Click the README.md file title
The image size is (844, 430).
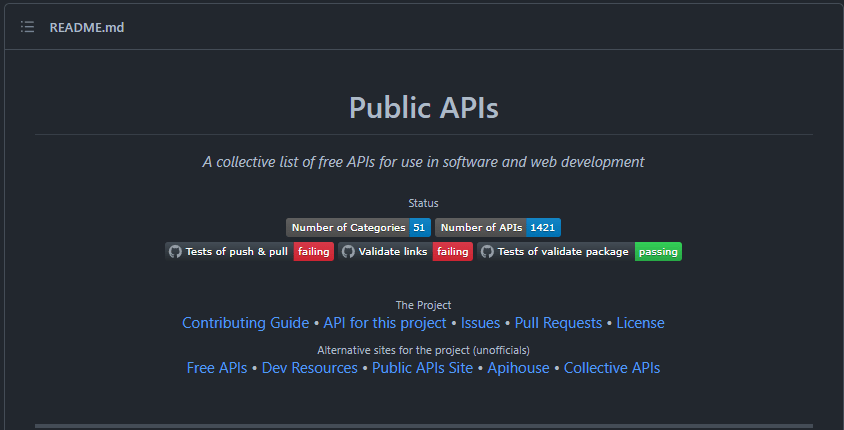(87, 27)
